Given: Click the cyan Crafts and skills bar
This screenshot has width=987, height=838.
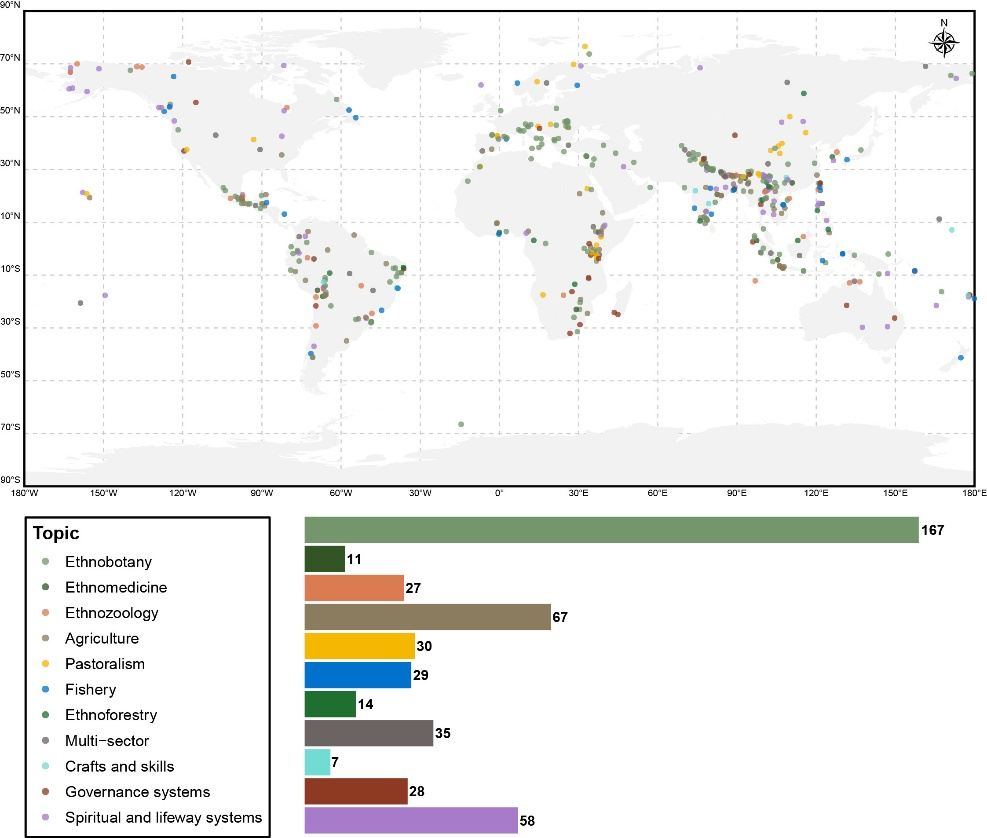Looking at the screenshot, I should tap(316, 762).
